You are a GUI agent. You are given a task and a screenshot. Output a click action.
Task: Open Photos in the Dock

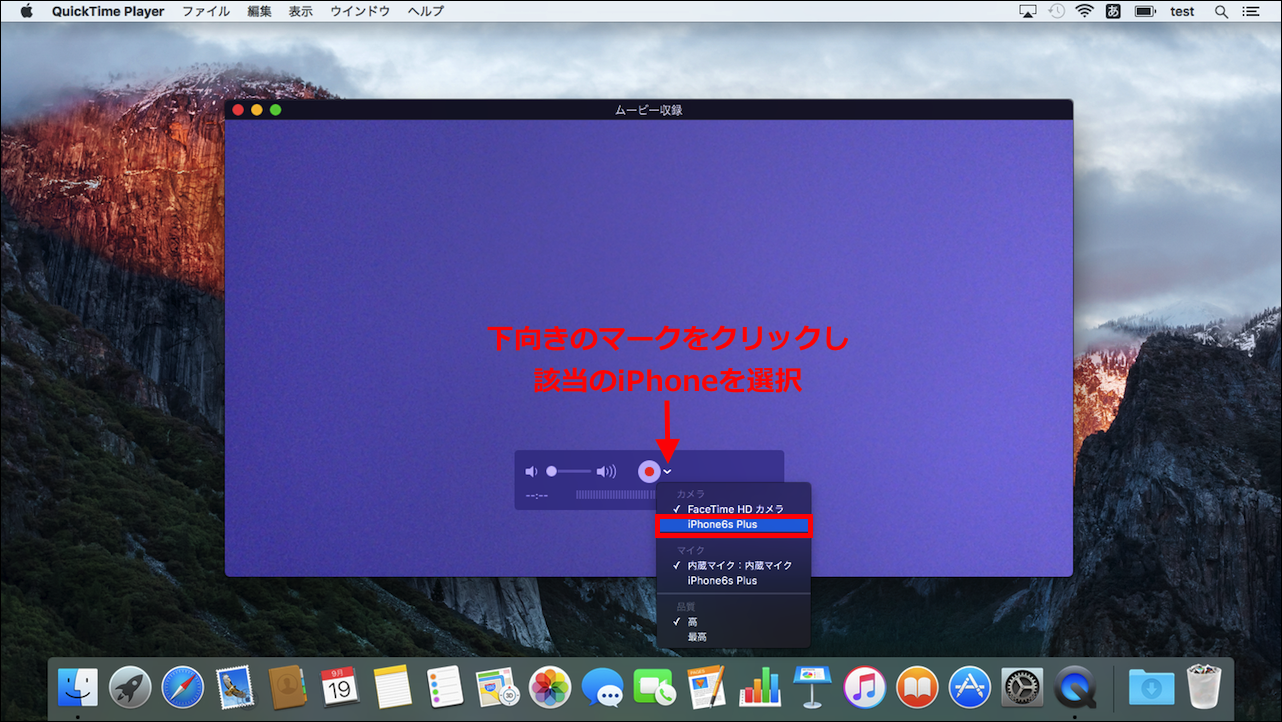coord(550,687)
